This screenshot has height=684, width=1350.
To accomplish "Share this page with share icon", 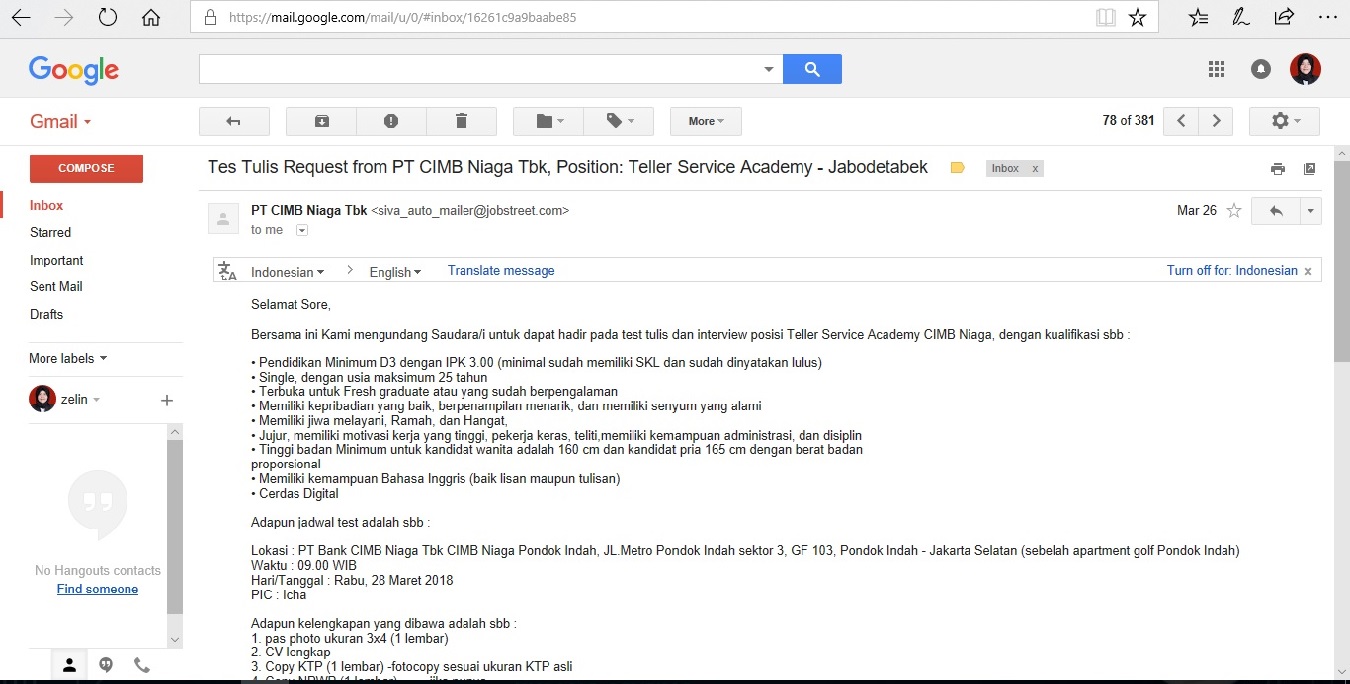I will [1284, 18].
